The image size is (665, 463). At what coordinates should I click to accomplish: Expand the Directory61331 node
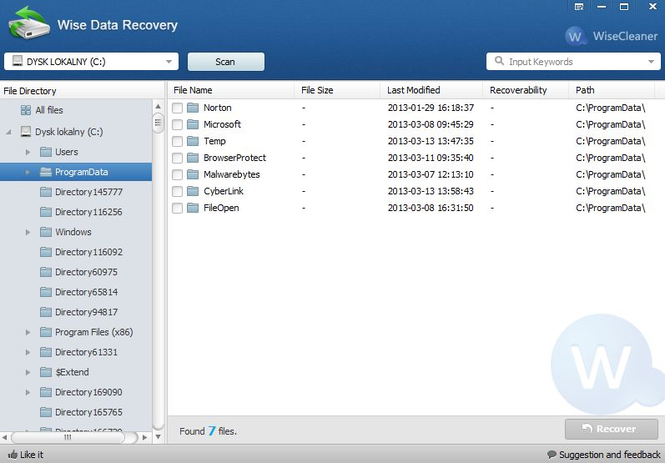coord(28,352)
